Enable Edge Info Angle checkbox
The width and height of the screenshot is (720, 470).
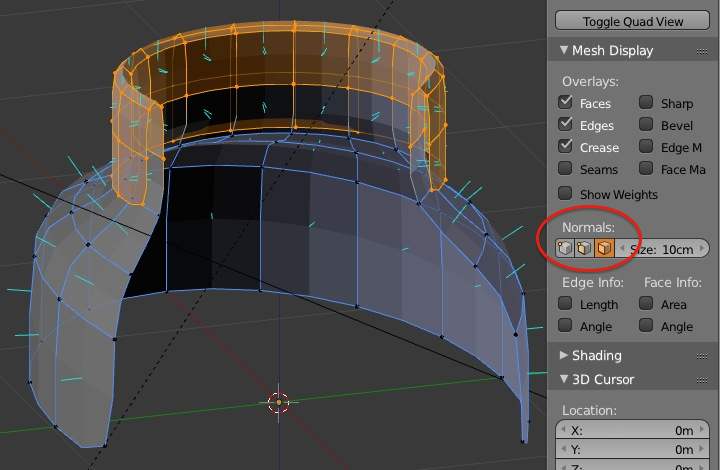click(x=565, y=325)
